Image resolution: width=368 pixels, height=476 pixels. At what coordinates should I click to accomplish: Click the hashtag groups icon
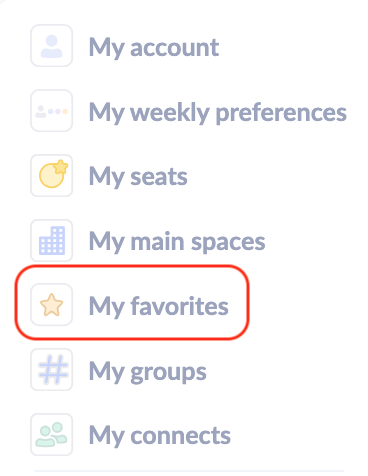tap(52, 370)
